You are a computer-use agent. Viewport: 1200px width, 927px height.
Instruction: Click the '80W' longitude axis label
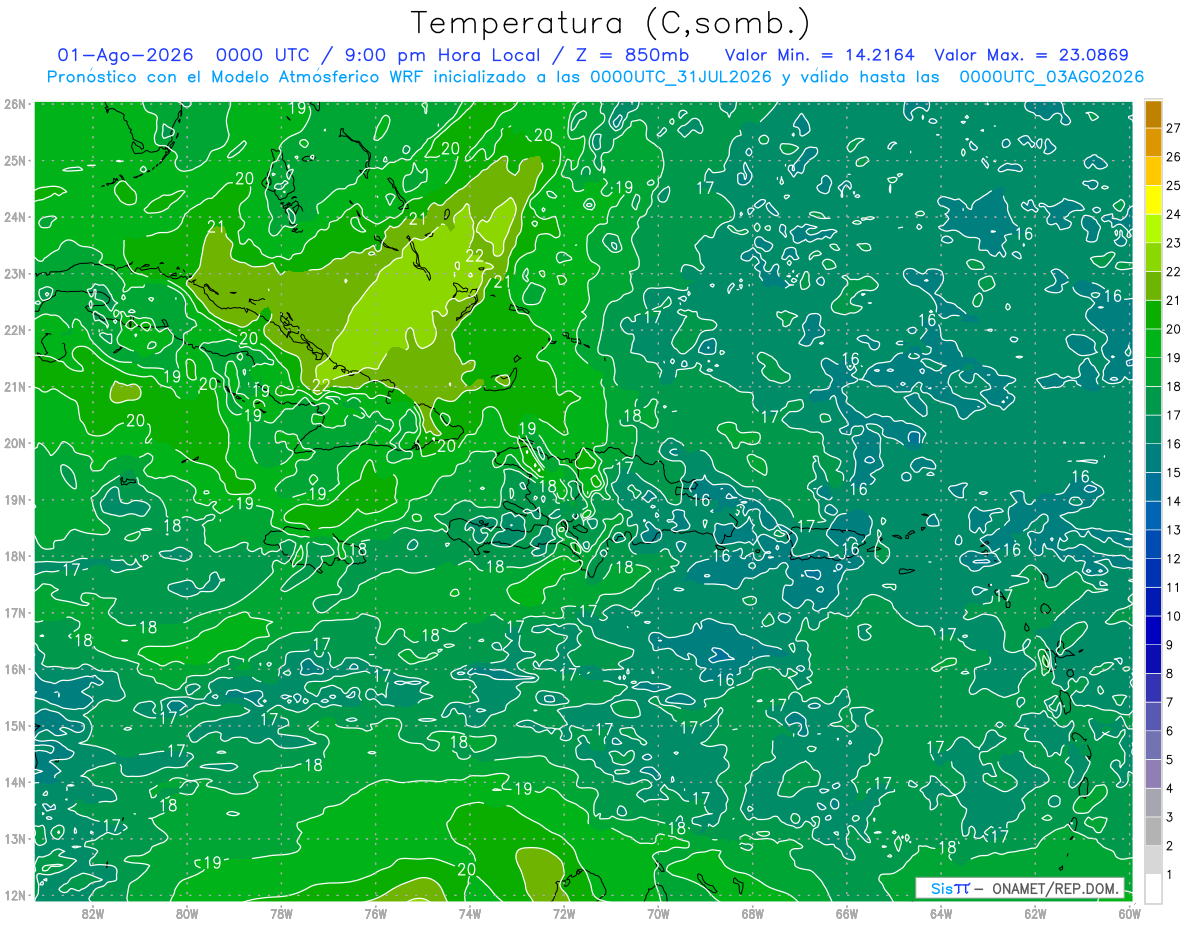[x=187, y=913]
